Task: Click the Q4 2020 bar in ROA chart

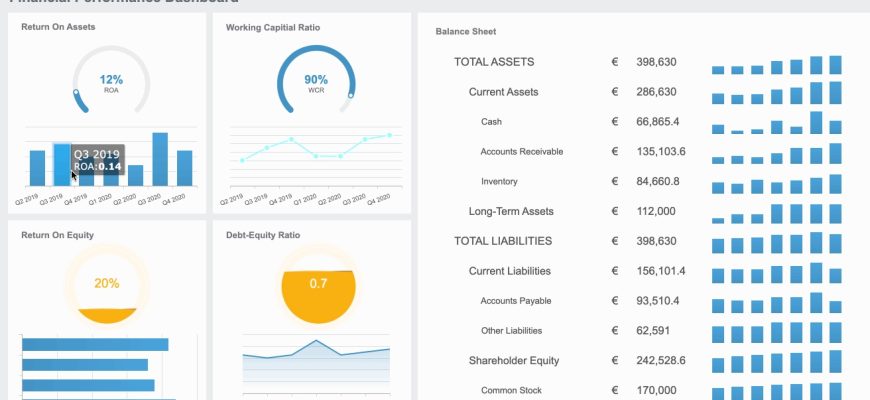Action: click(185, 167)
